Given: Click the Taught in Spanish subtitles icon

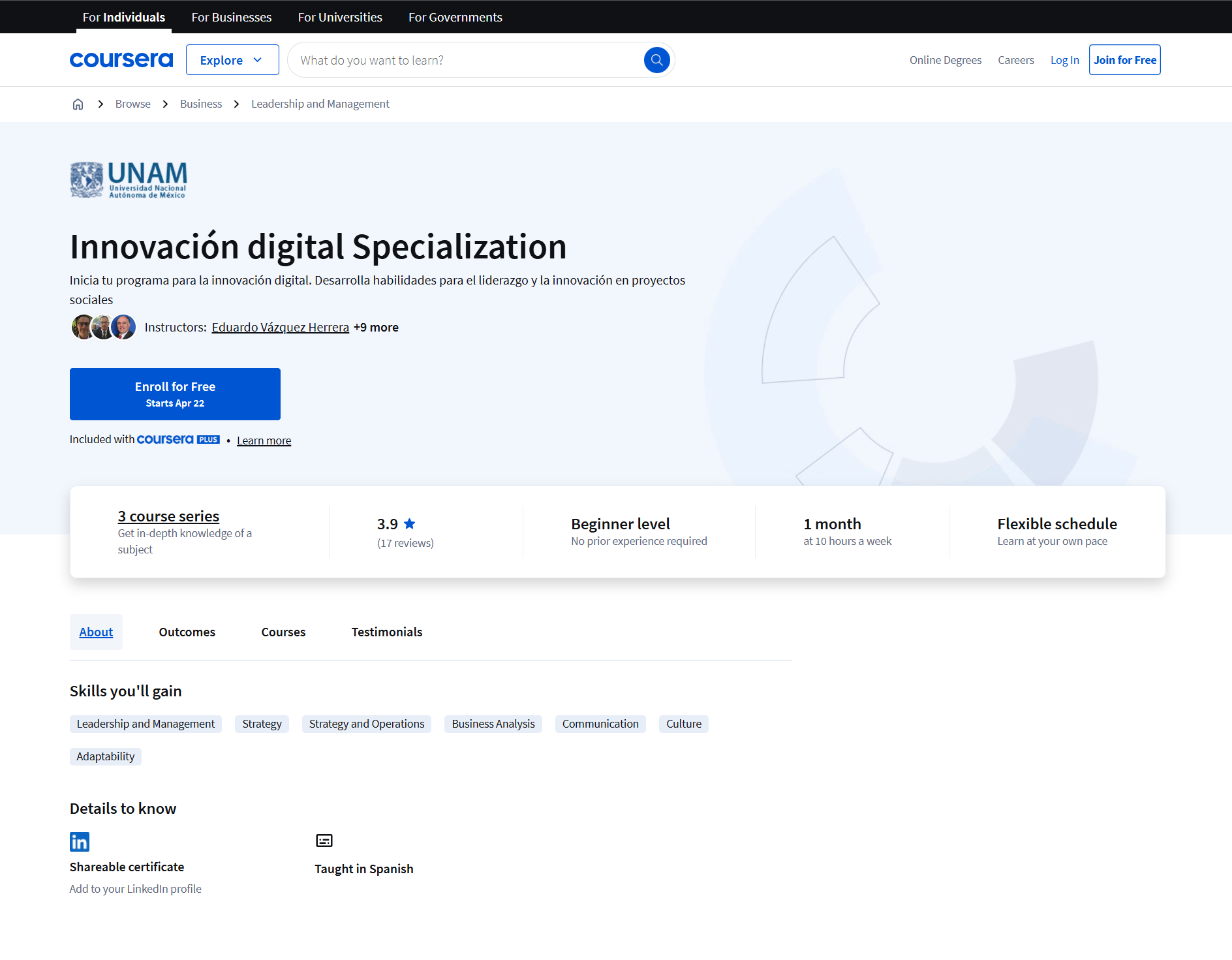Looking at the screenshot, I should 324,841.
